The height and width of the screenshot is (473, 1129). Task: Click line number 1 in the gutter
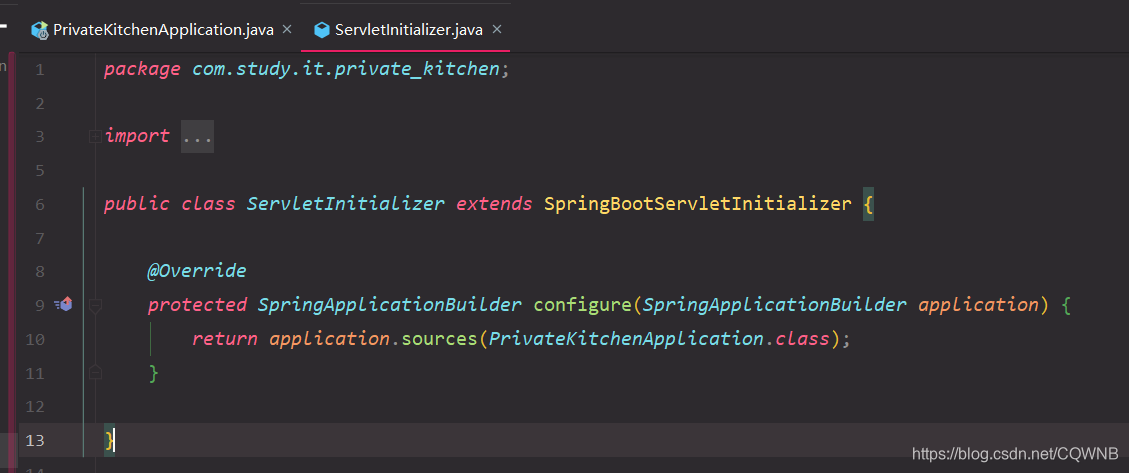tap(39, 70)
